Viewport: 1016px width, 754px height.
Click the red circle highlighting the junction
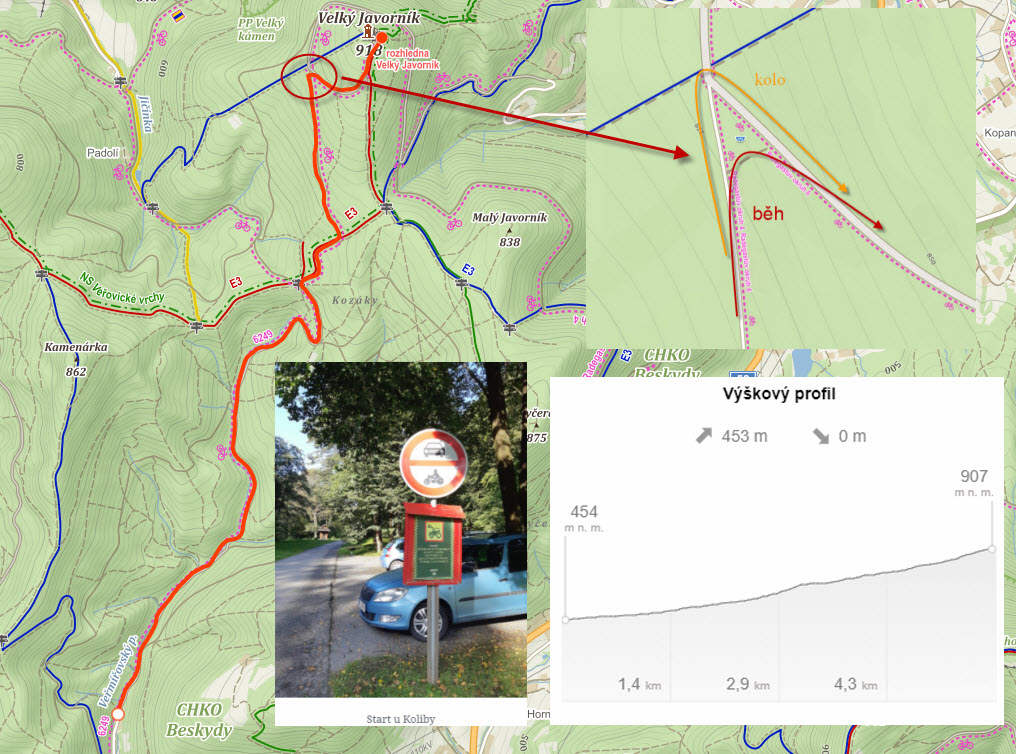coord(308,76)
